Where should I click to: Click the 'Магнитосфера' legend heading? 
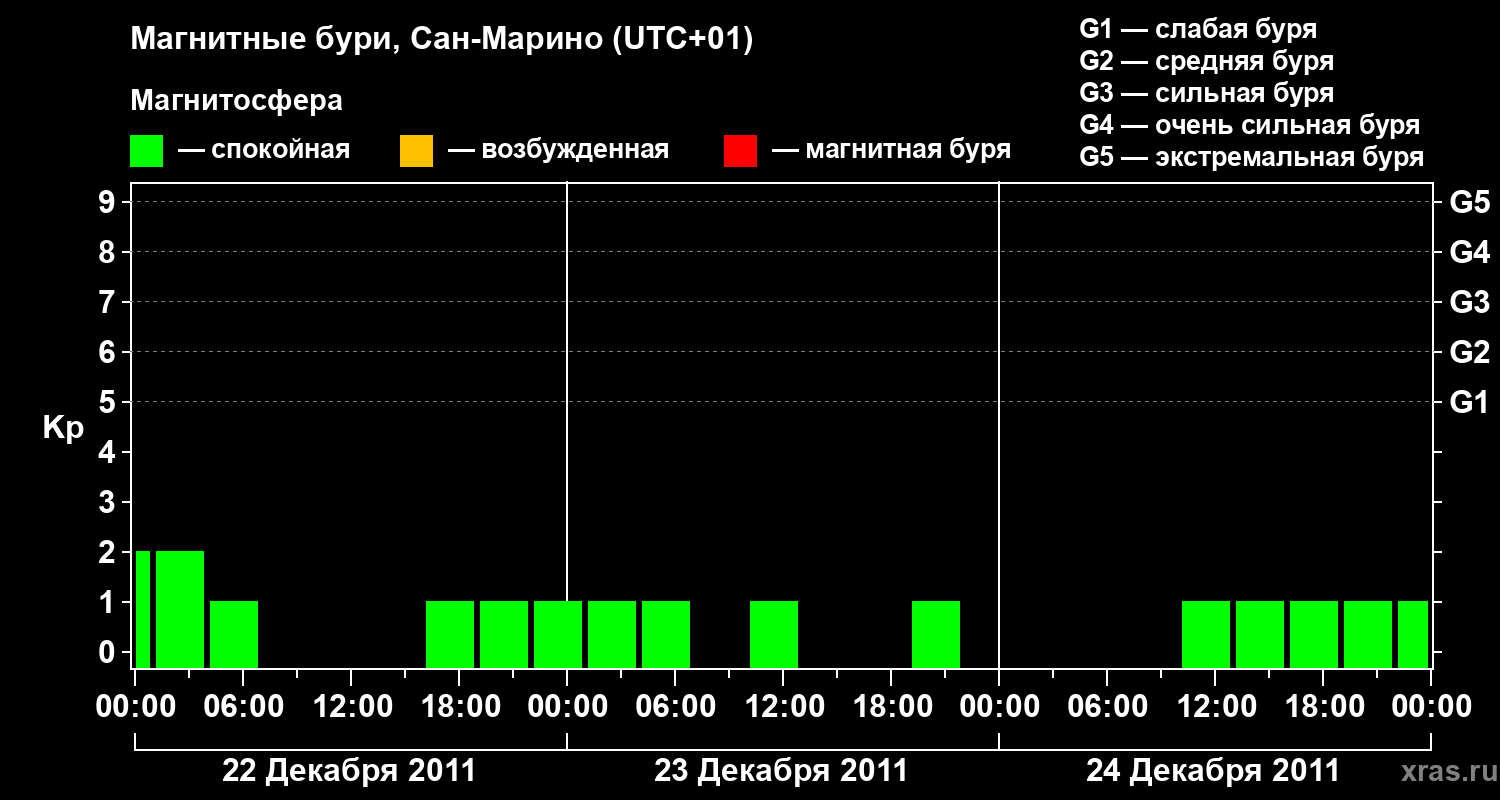pyautogui.click(x=236, y=101)
